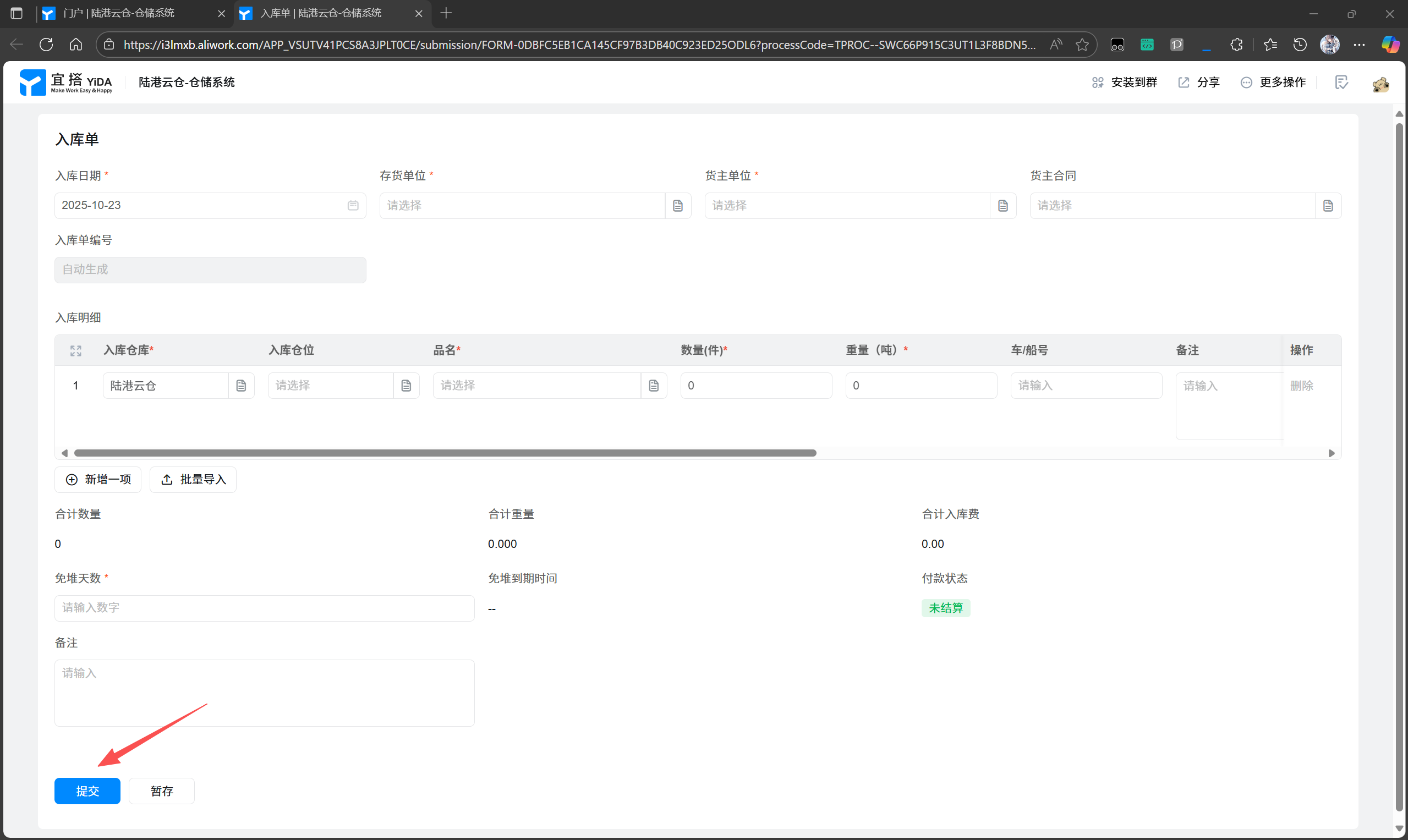This screenshot has height=840, width=1408.
Task: Open the calendar icon in 入库日期 field
Action: click(353, 206)
